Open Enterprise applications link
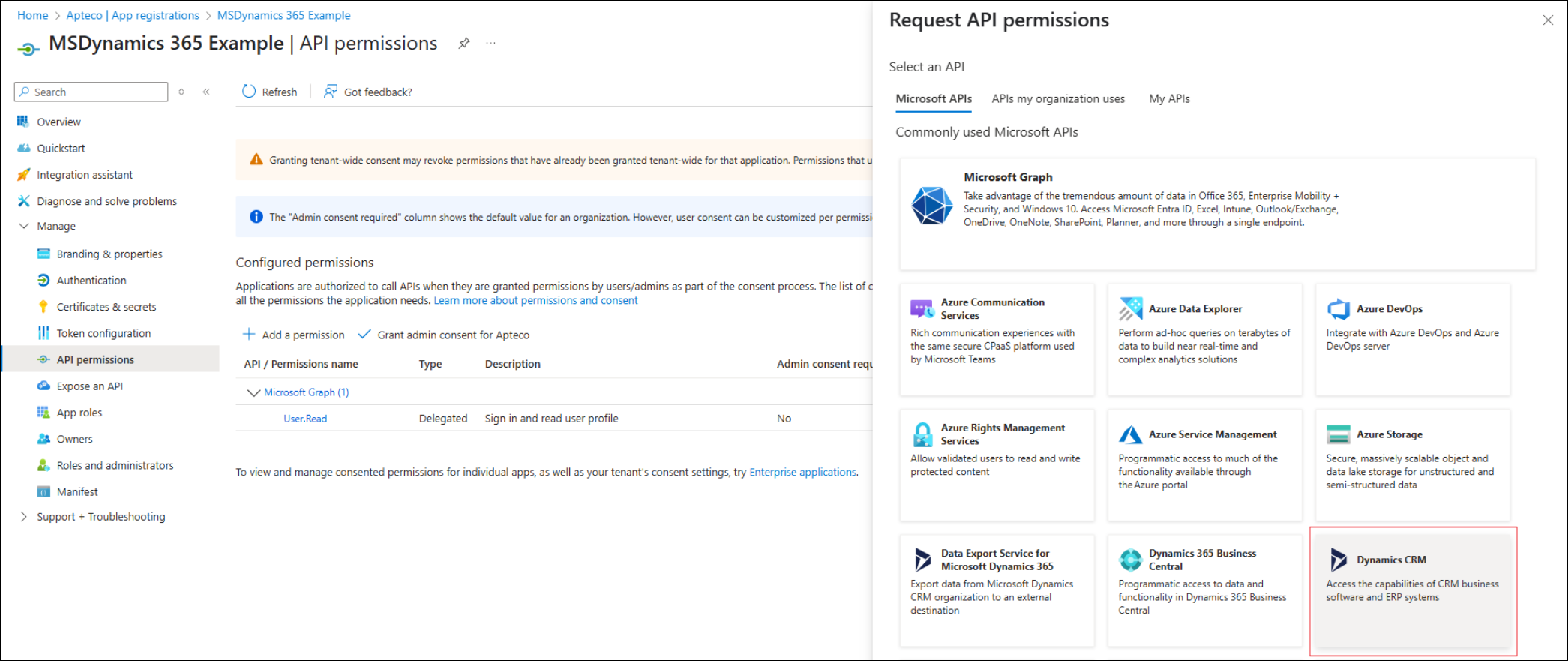 (x=802, y=472)
